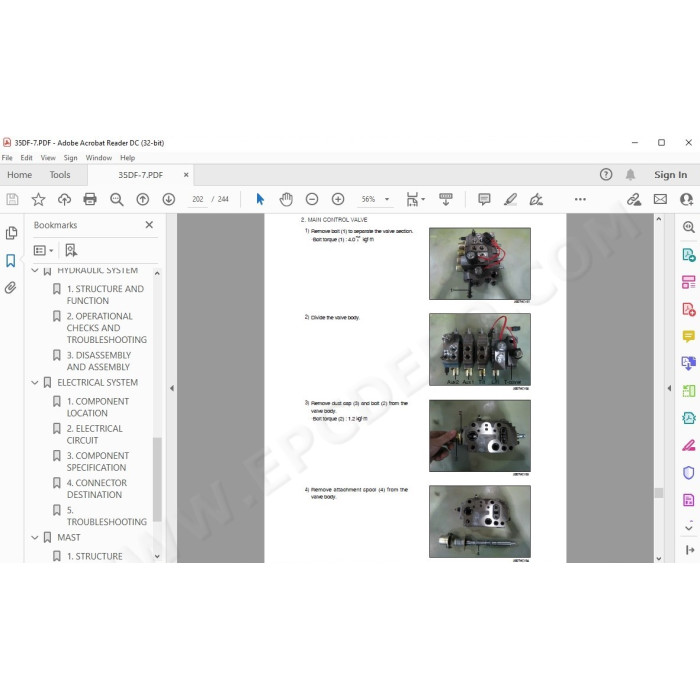Open the Edit menu

(26, 158)
